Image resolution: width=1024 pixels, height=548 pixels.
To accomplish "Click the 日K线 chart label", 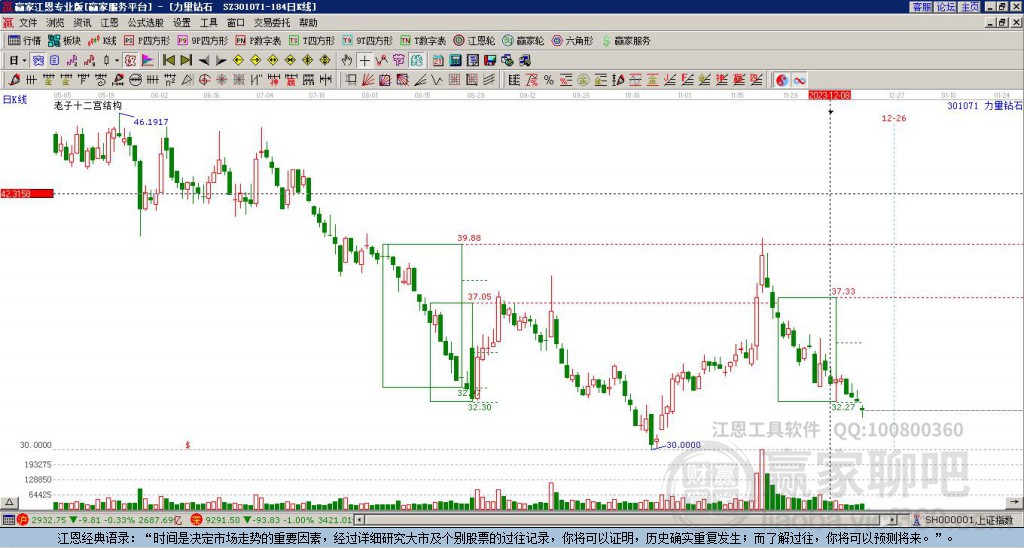I will pyautogui.click(x=15, y=100).
